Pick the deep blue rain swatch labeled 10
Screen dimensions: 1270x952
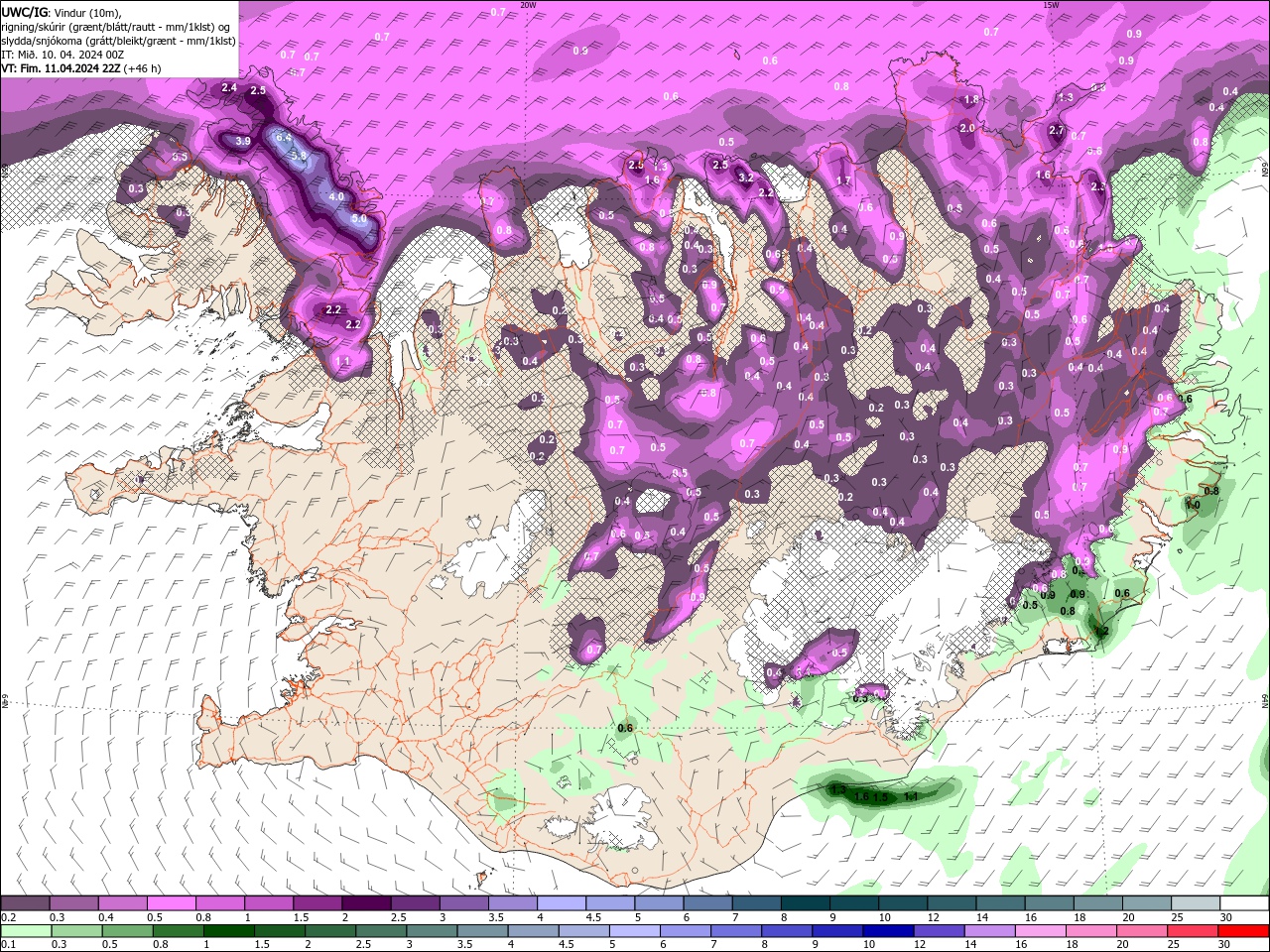pyautogui.click(x=887, y=931)
